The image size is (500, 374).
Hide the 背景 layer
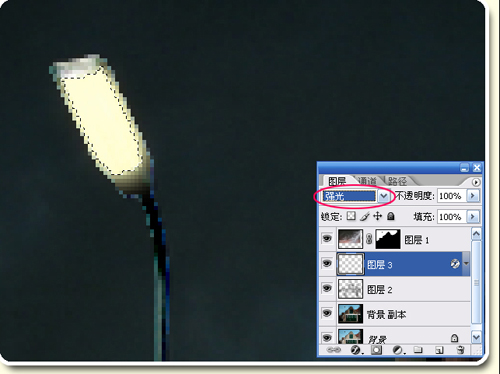(327, 337)
